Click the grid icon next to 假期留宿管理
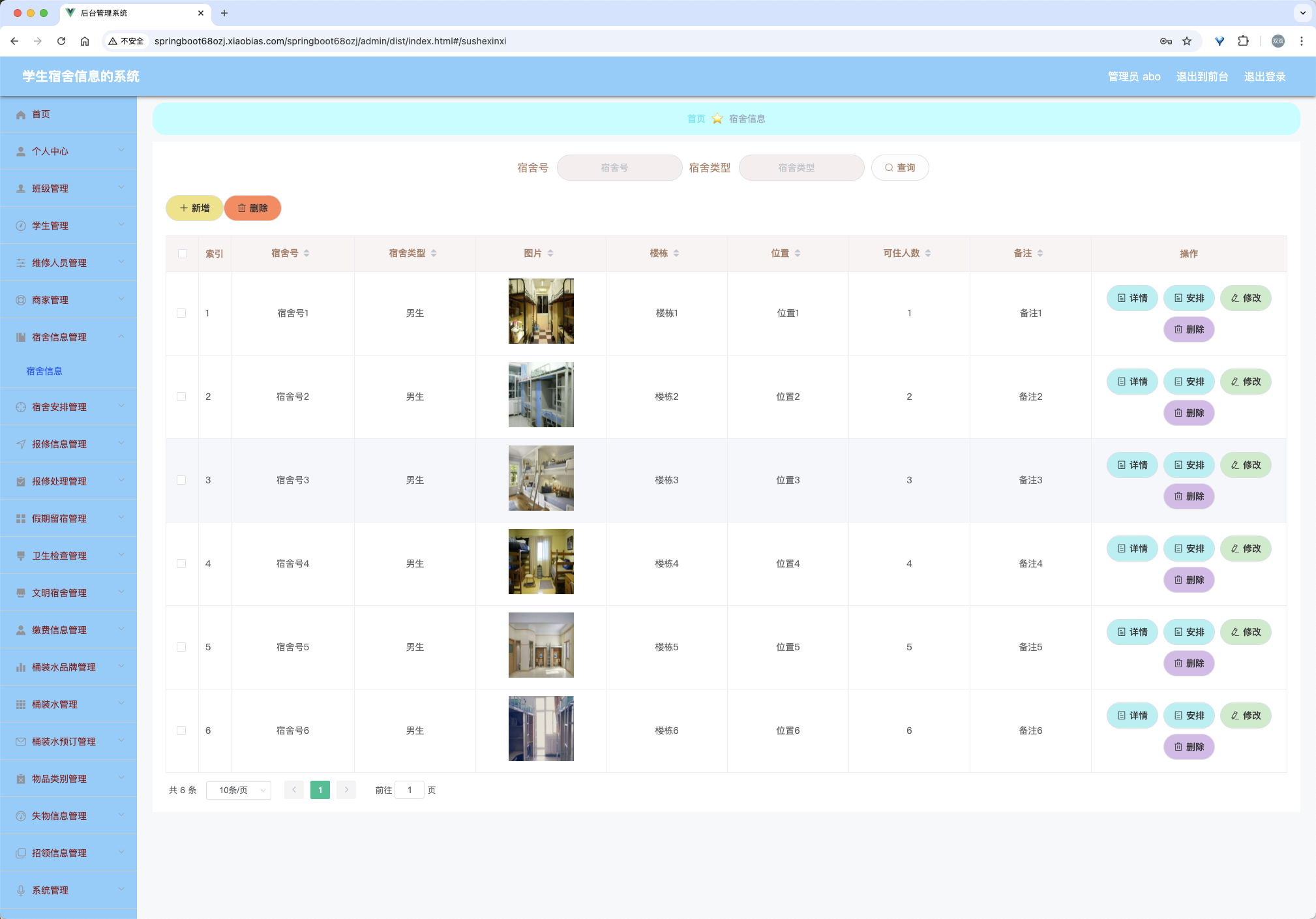1316x919 pixels. (21, 519)
